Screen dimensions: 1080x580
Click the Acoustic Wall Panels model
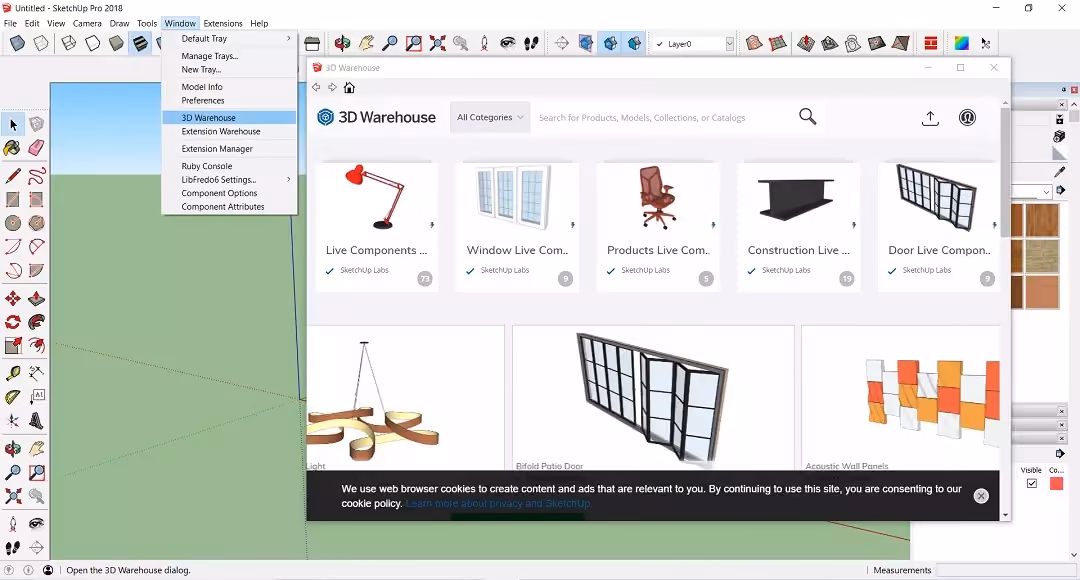coord(901,398)
